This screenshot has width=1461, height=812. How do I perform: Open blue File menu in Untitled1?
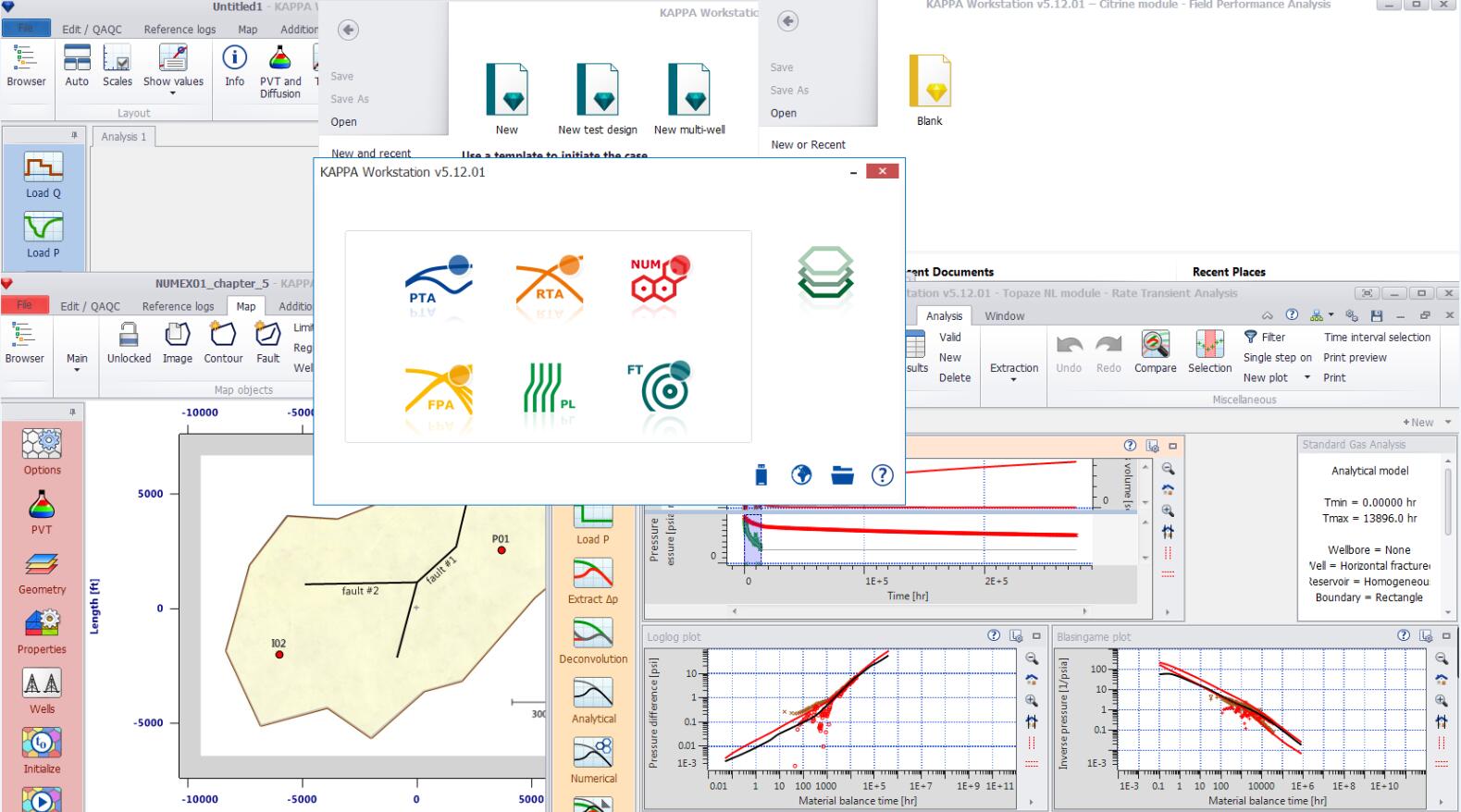[x=26, y=29]
